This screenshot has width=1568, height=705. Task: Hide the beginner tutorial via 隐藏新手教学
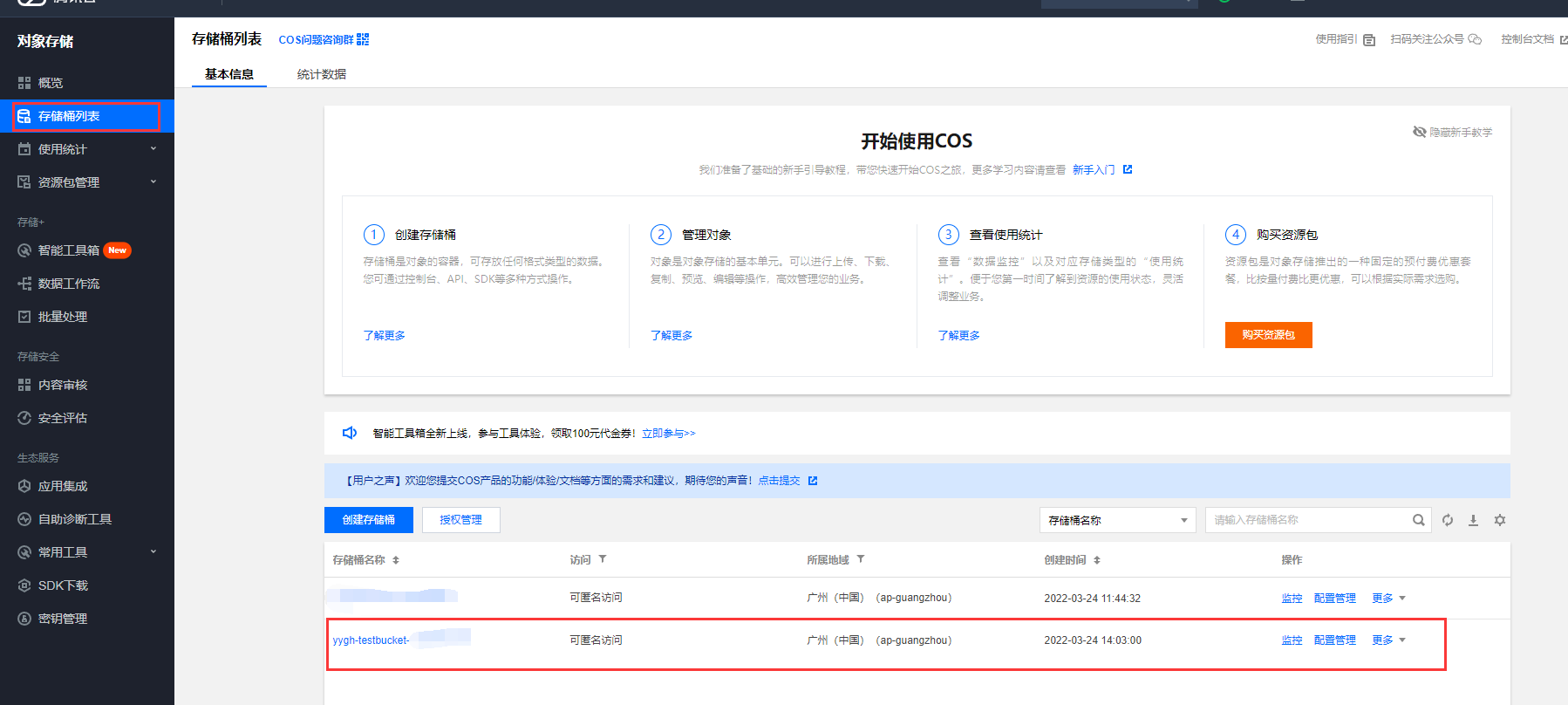point(1453,132)
